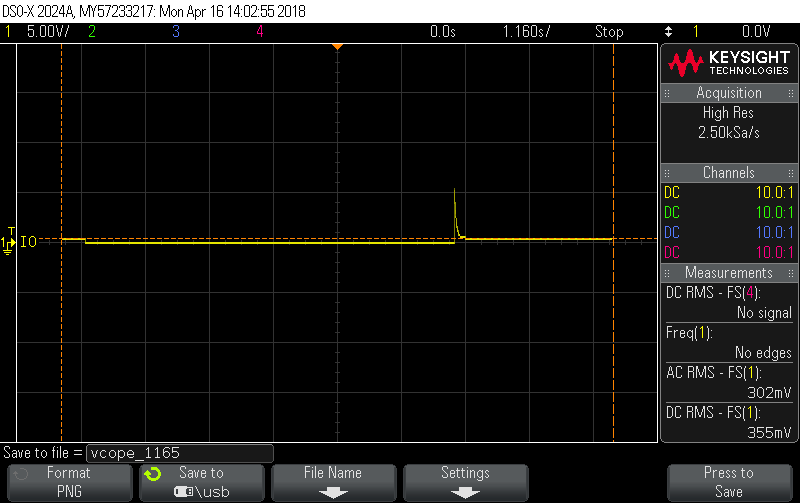Activate the Press to Save softkey
The height and width of the screenshot is (503, 800).
tap(729, 483)
